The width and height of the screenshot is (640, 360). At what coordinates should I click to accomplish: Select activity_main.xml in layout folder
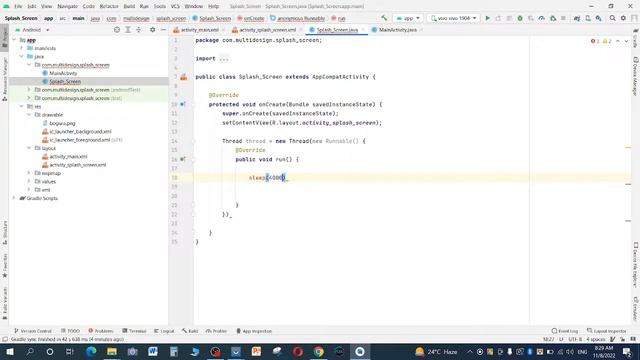[x=68, y=156]
